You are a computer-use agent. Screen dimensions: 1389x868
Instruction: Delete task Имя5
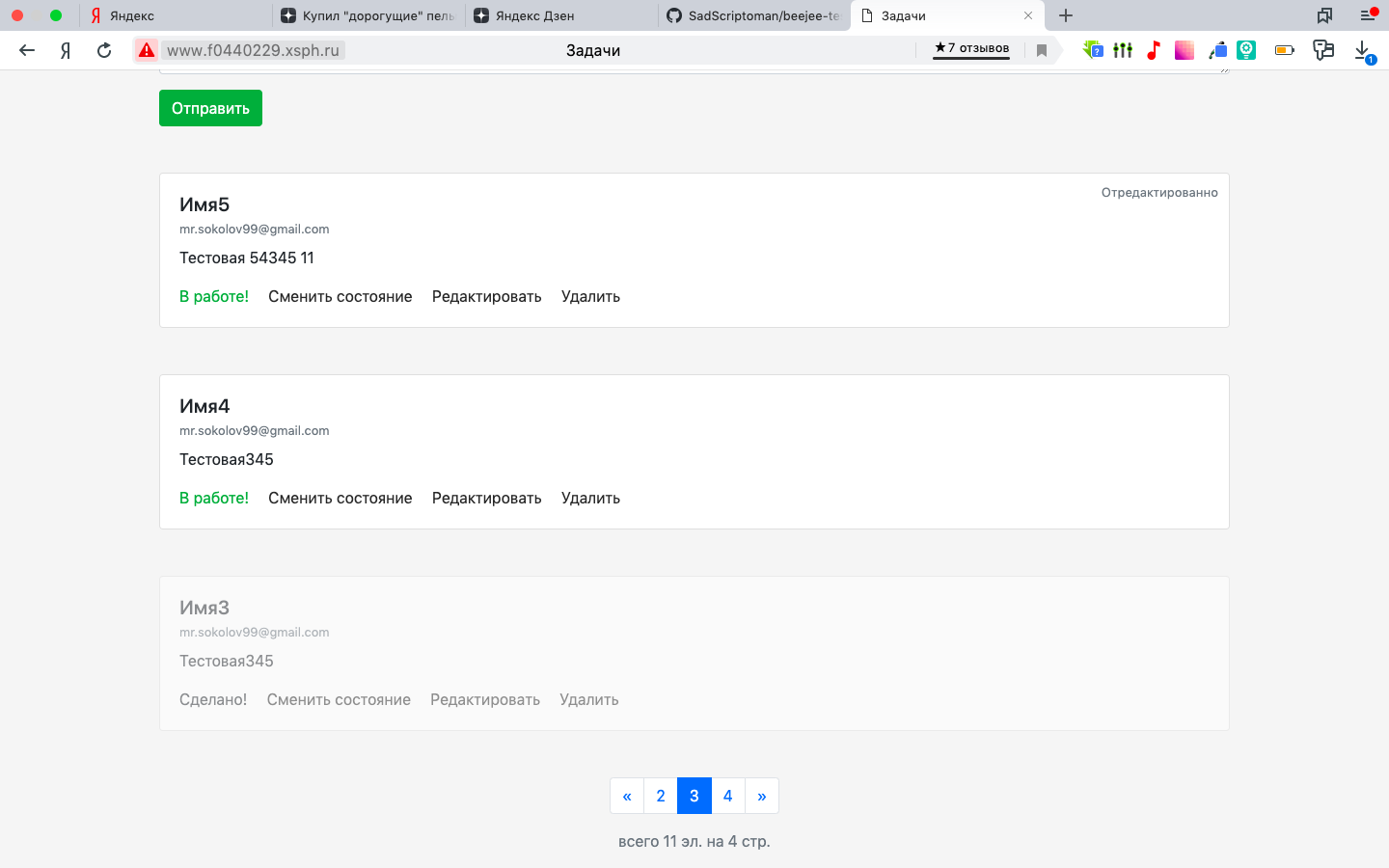[x=590, y=296]
